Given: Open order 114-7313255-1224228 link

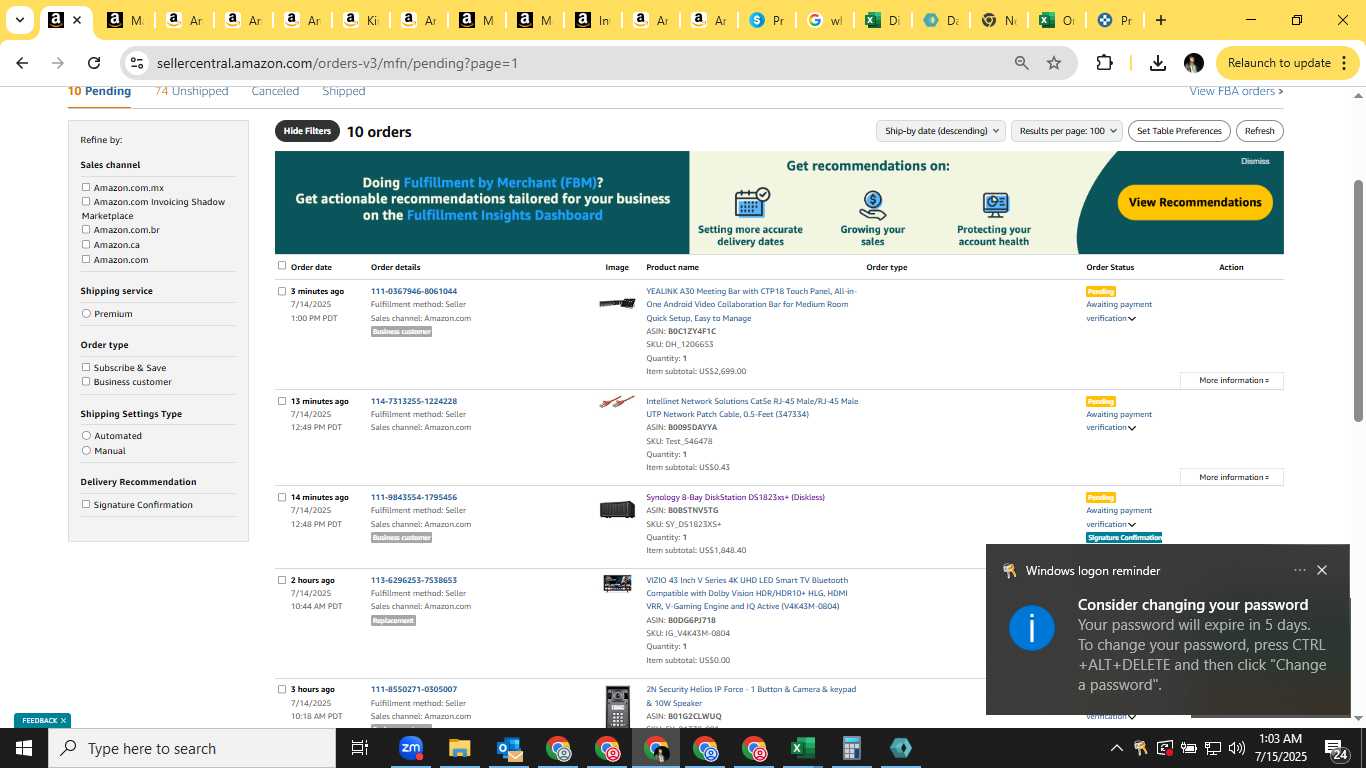Looking at the screenshot, I should point(414,401).
